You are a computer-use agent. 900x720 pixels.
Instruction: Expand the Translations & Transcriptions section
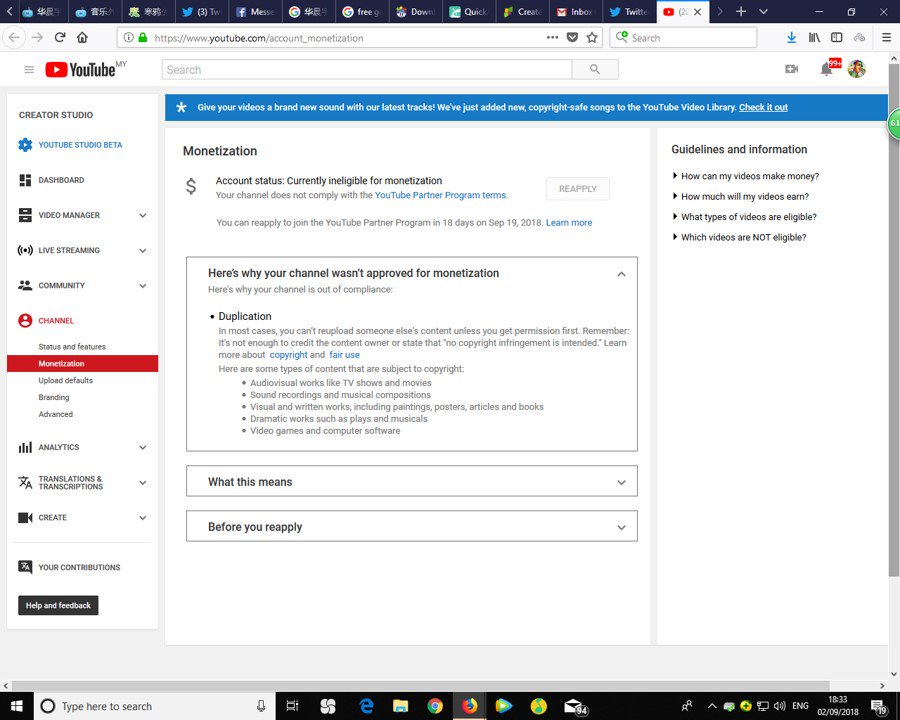(x=142, y=483)
